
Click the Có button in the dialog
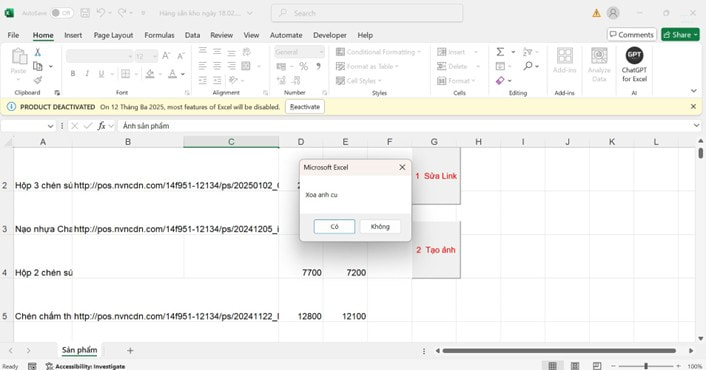click(x=334, y=226)
